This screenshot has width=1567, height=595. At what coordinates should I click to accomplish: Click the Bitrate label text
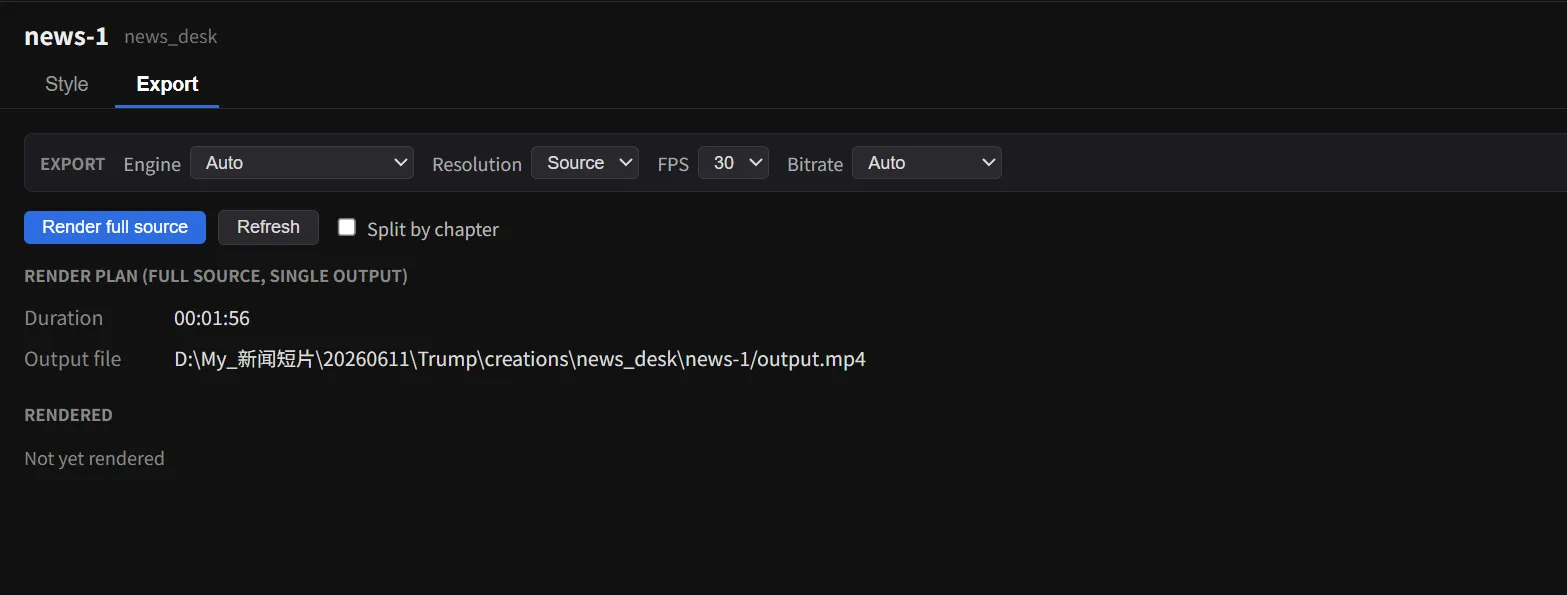coord(815,165)
